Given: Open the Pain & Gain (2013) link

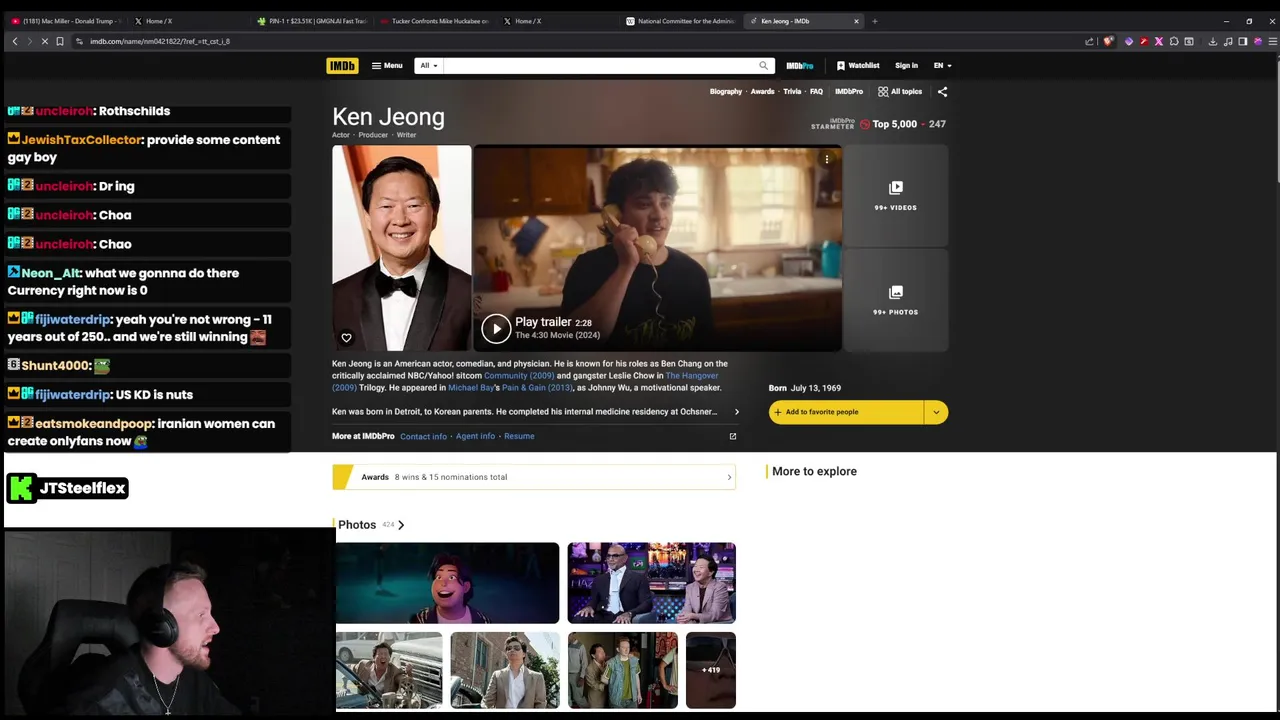Looking at the screenshot, I should tap(537, 388).
